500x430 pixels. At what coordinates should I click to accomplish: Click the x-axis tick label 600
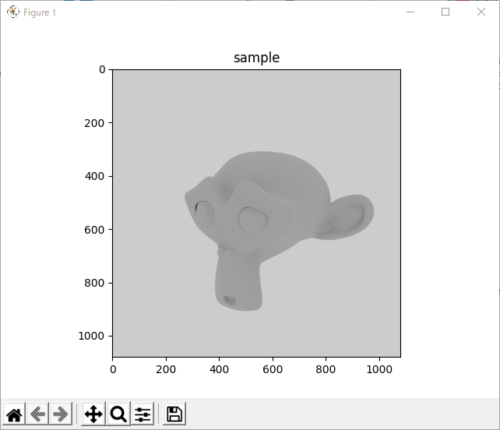272,369
